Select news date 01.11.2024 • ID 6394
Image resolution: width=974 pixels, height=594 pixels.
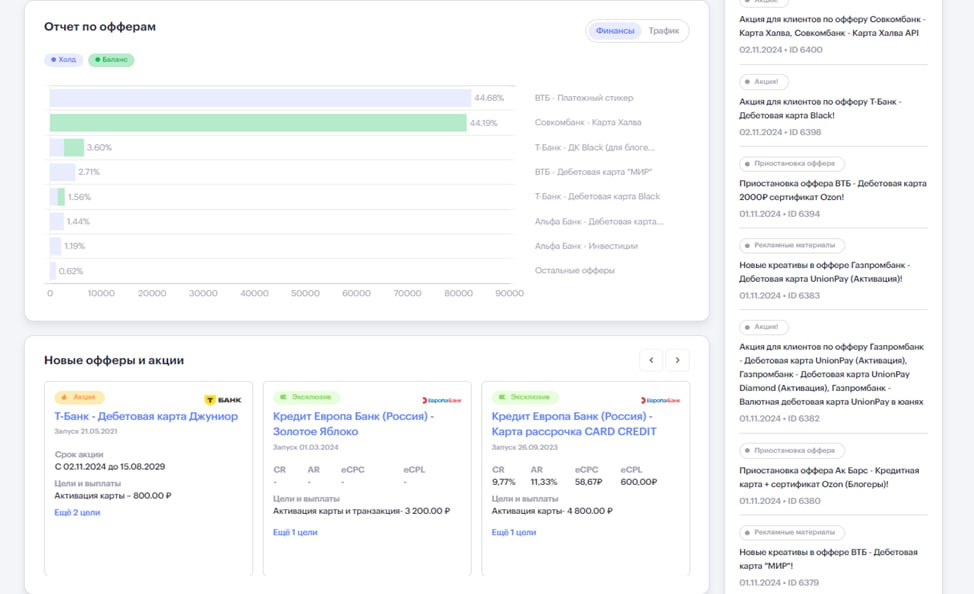pyautogui.click(x=779, y=214)
